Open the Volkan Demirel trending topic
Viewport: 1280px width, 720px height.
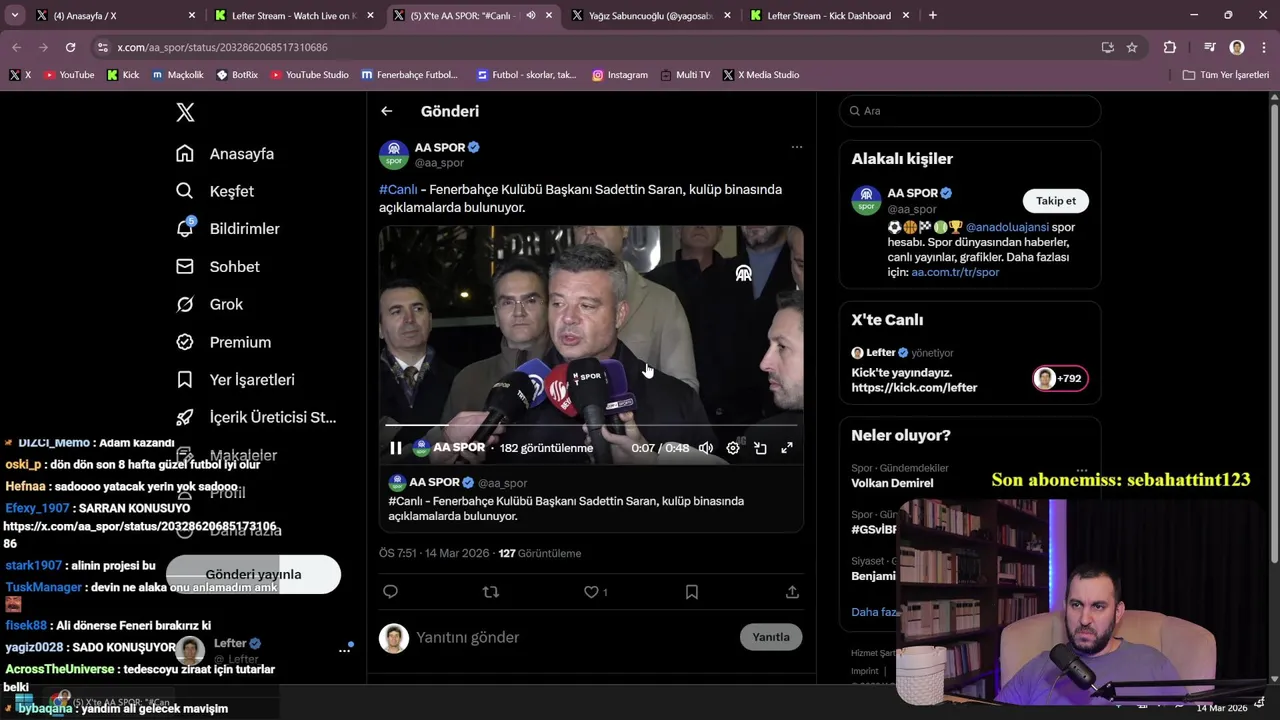pos(892,483)
